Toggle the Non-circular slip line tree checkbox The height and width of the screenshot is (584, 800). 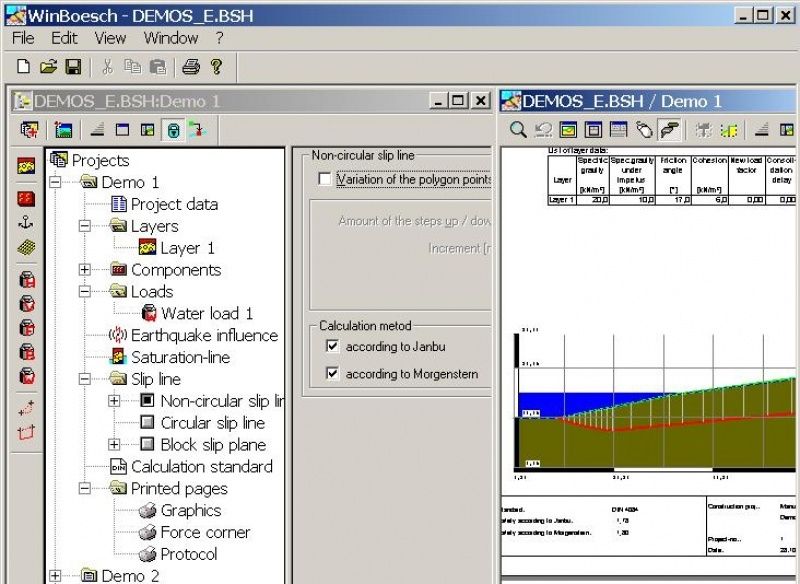[x=147, y=400]
